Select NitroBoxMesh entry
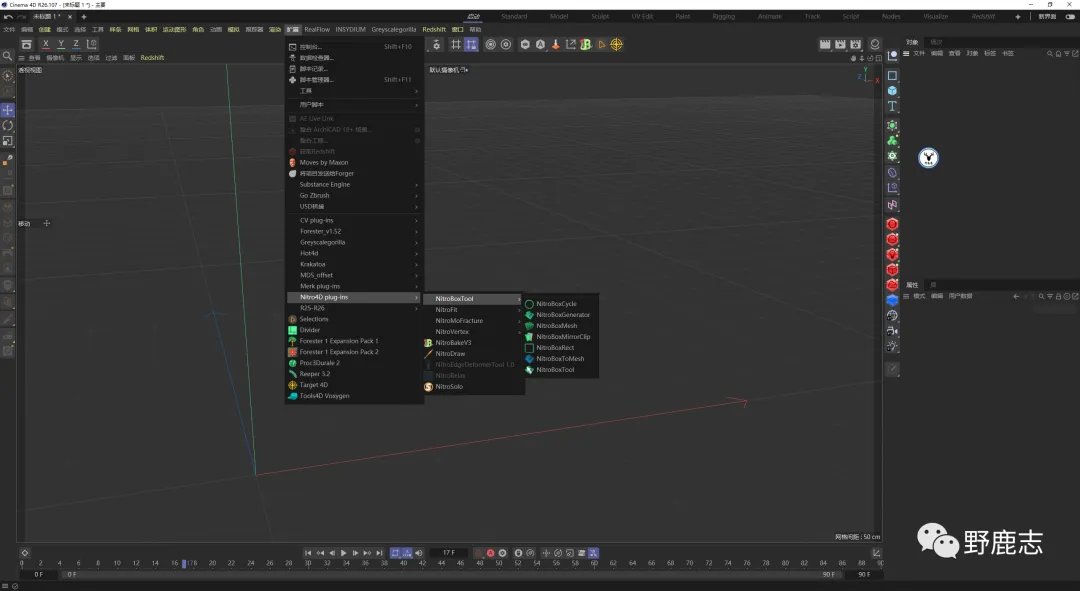Viewport: 1080px width, 591px height. (560, 326)
